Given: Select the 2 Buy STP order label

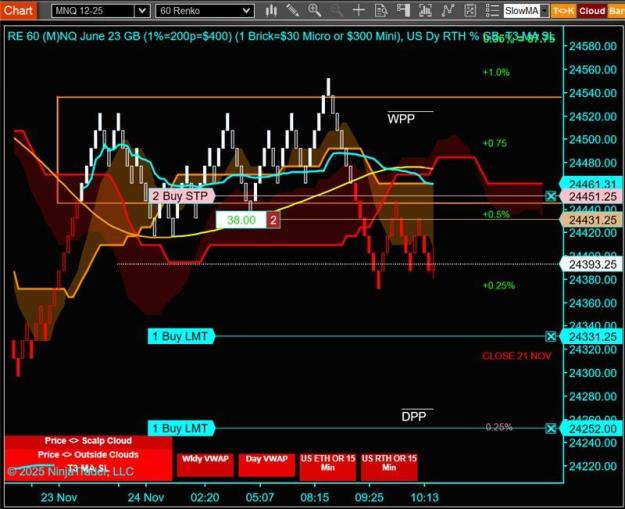Looking at the screenshot, I should click(x=182, y=196).
